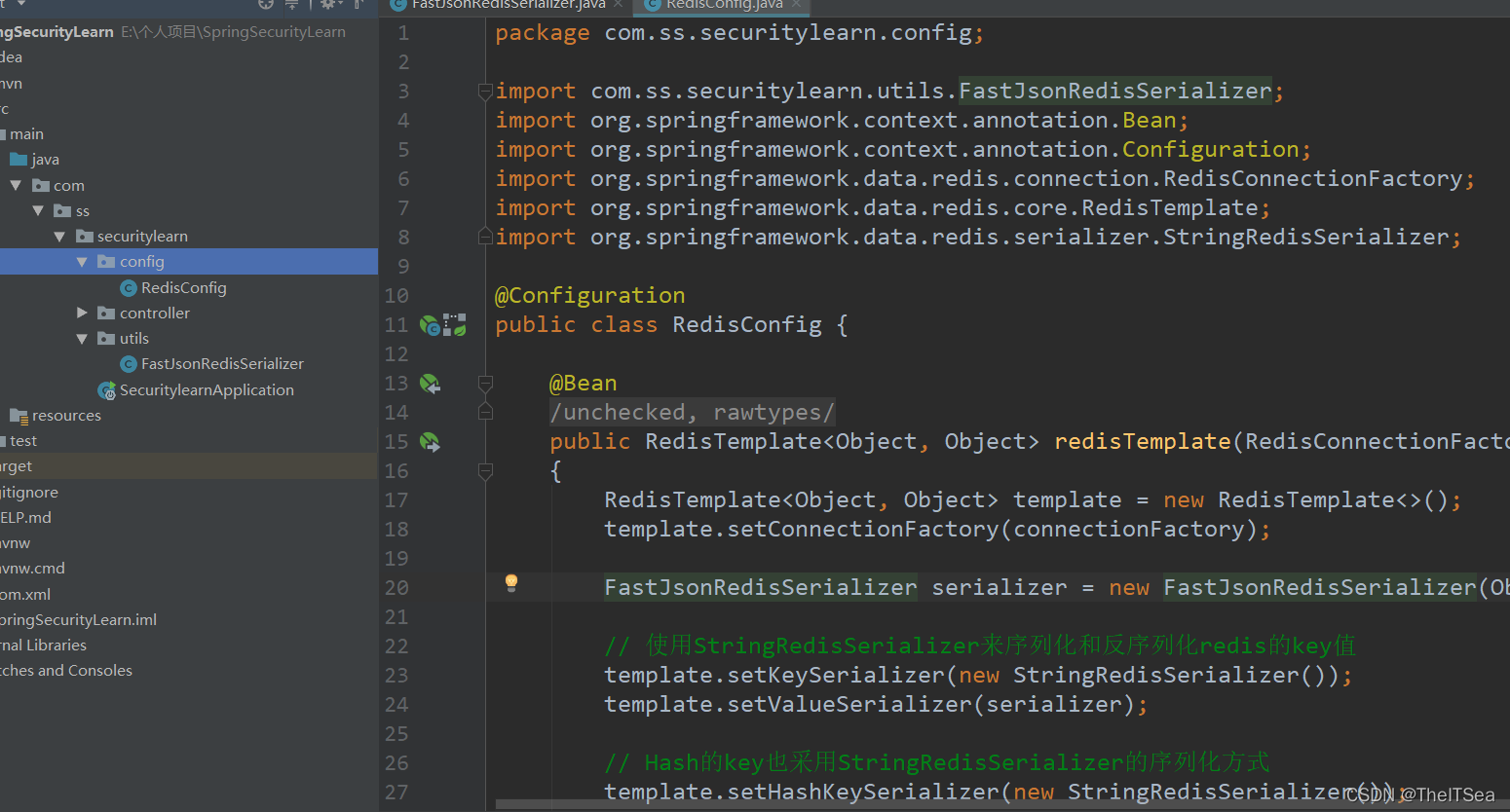The width and height of the screenshot is (1510, 812).
Task: Click the import block end fold marker at line 8
Action: click(x=485, y=237)
